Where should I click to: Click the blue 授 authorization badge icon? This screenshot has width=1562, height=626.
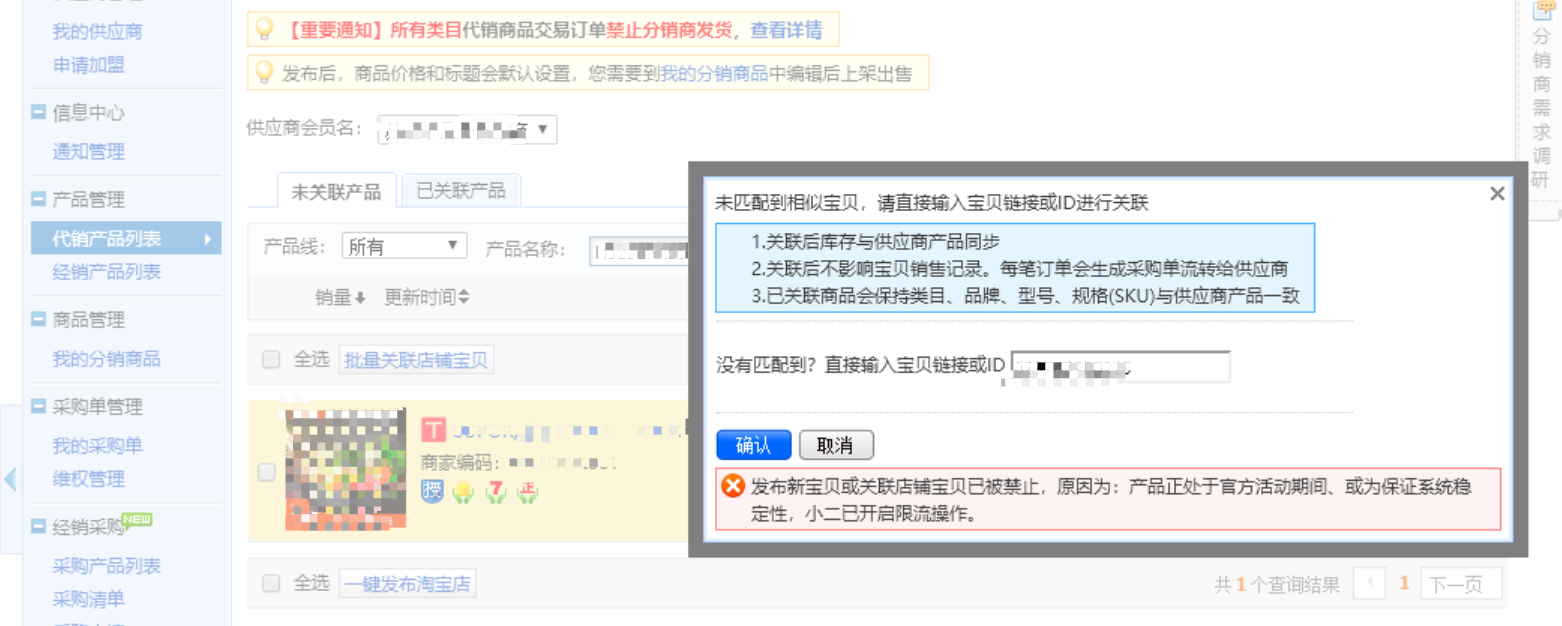431,492
